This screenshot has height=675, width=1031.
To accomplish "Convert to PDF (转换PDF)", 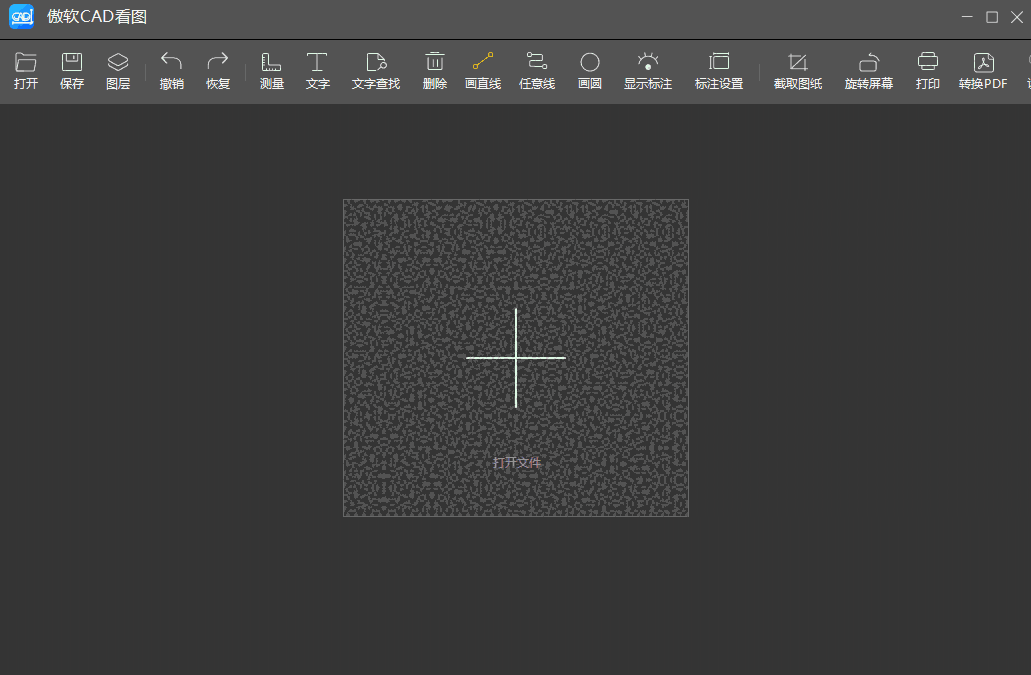I will (x=983, y=63).
